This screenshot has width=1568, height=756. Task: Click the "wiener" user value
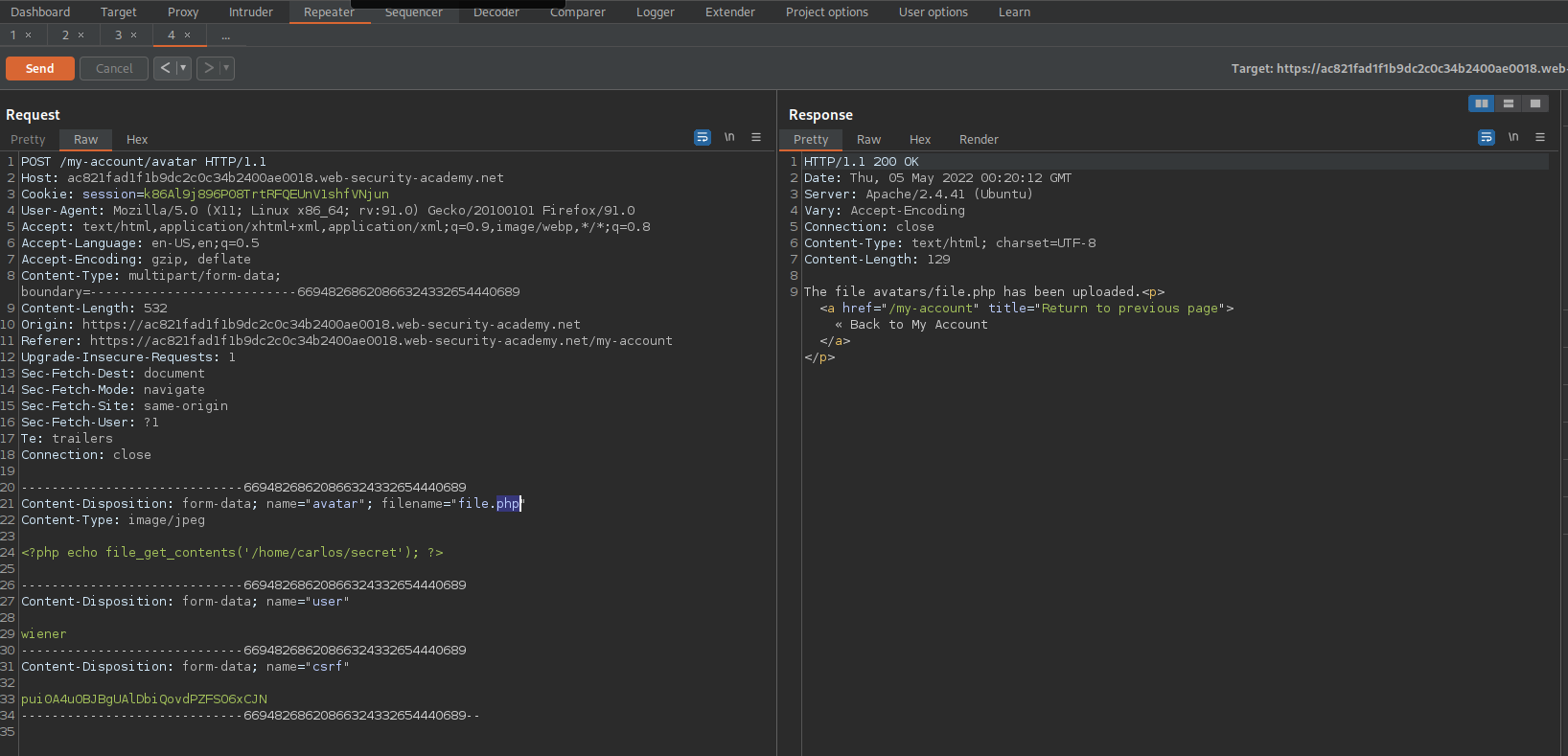(x=44, y=634)
